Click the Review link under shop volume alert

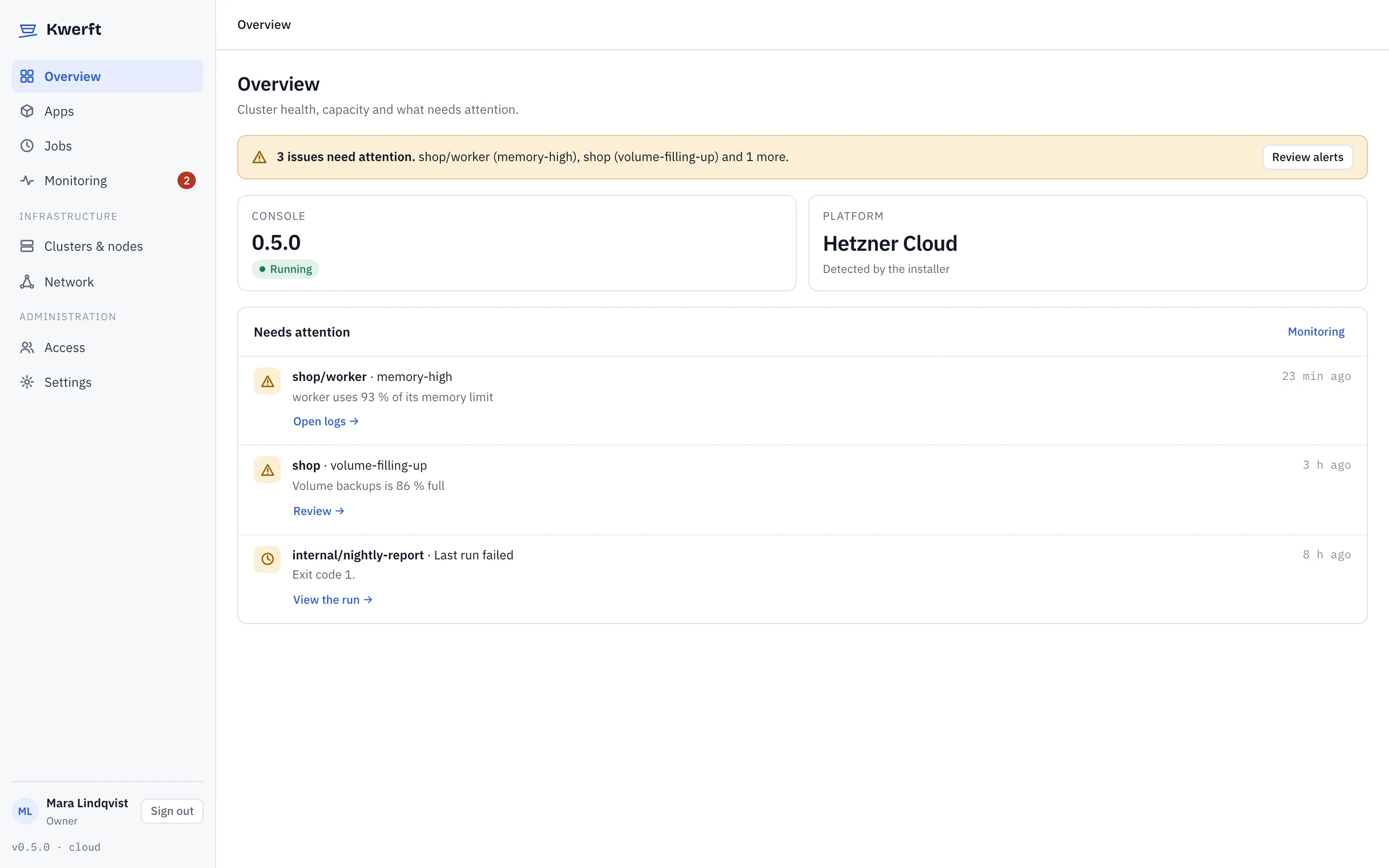click(x=318, y=511)
